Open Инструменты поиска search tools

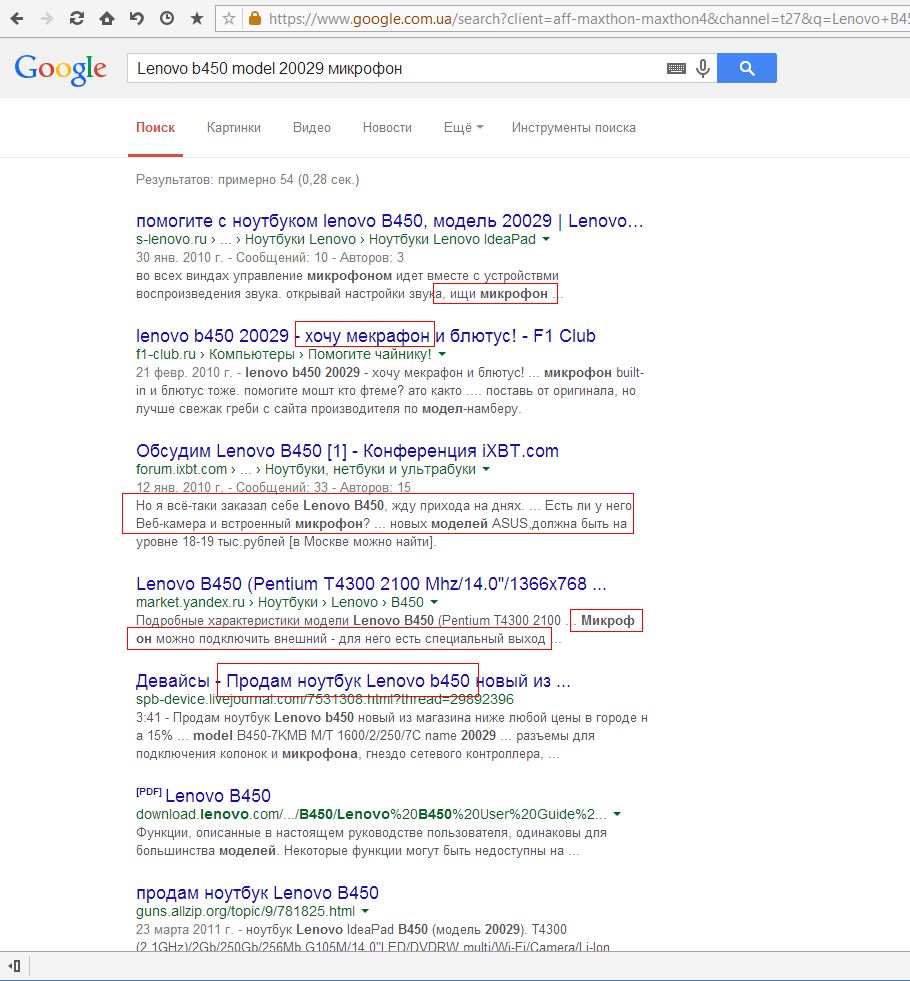point(573,127)
